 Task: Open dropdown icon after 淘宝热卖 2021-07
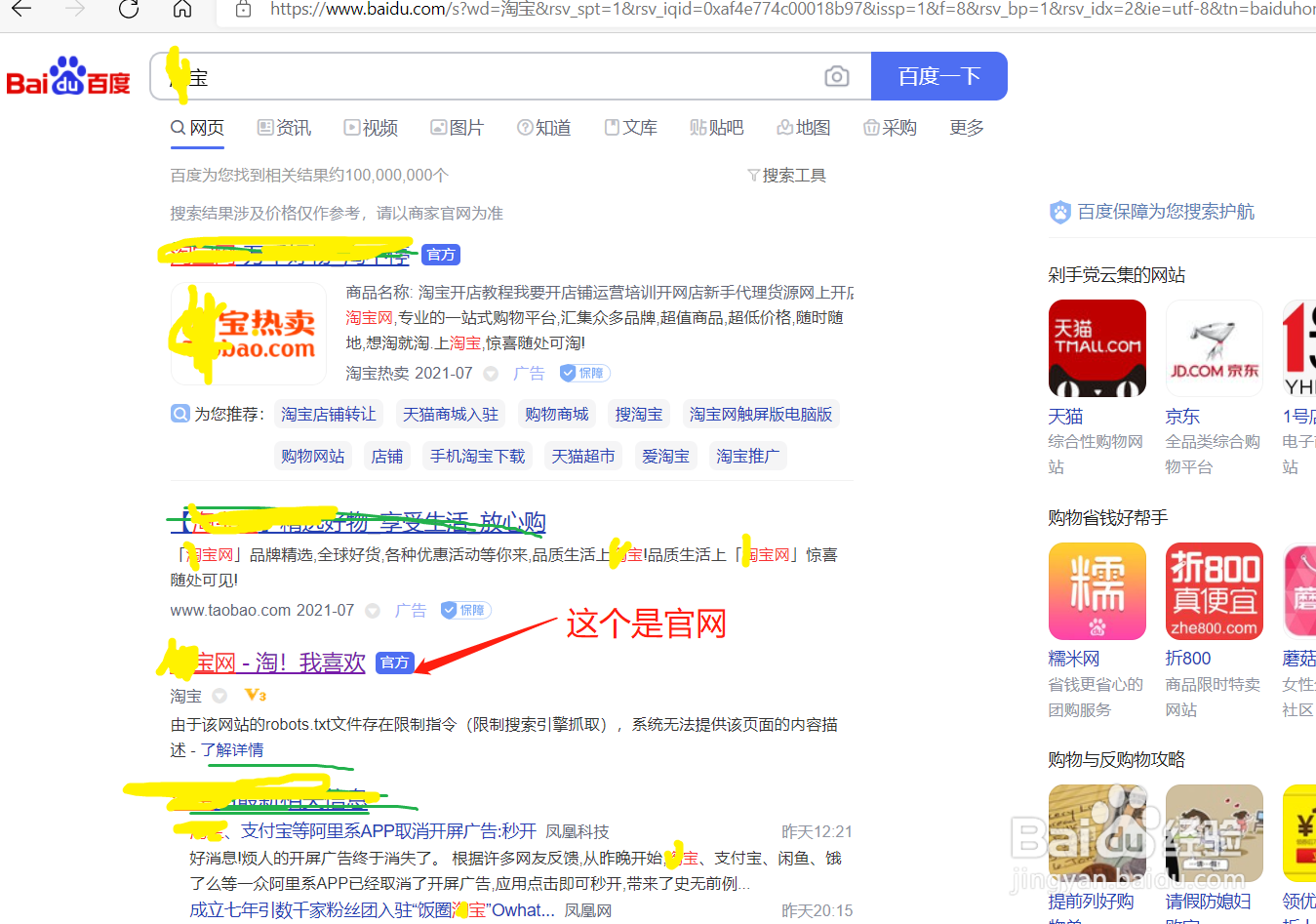(492, 374)
